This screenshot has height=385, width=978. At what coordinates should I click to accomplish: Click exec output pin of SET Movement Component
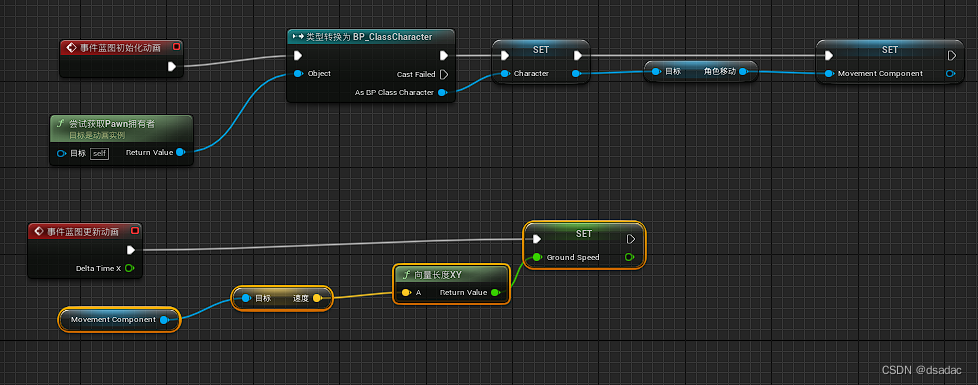(x=952, y=56)
